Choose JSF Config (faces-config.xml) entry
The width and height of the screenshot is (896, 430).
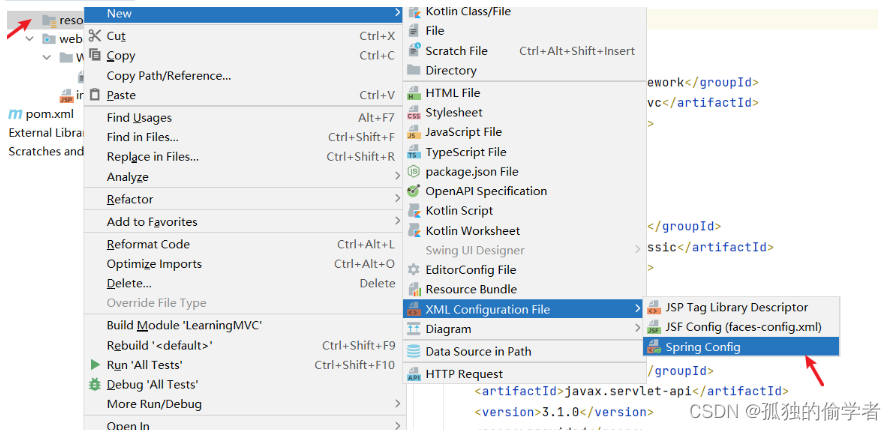[x=743, y=328]
